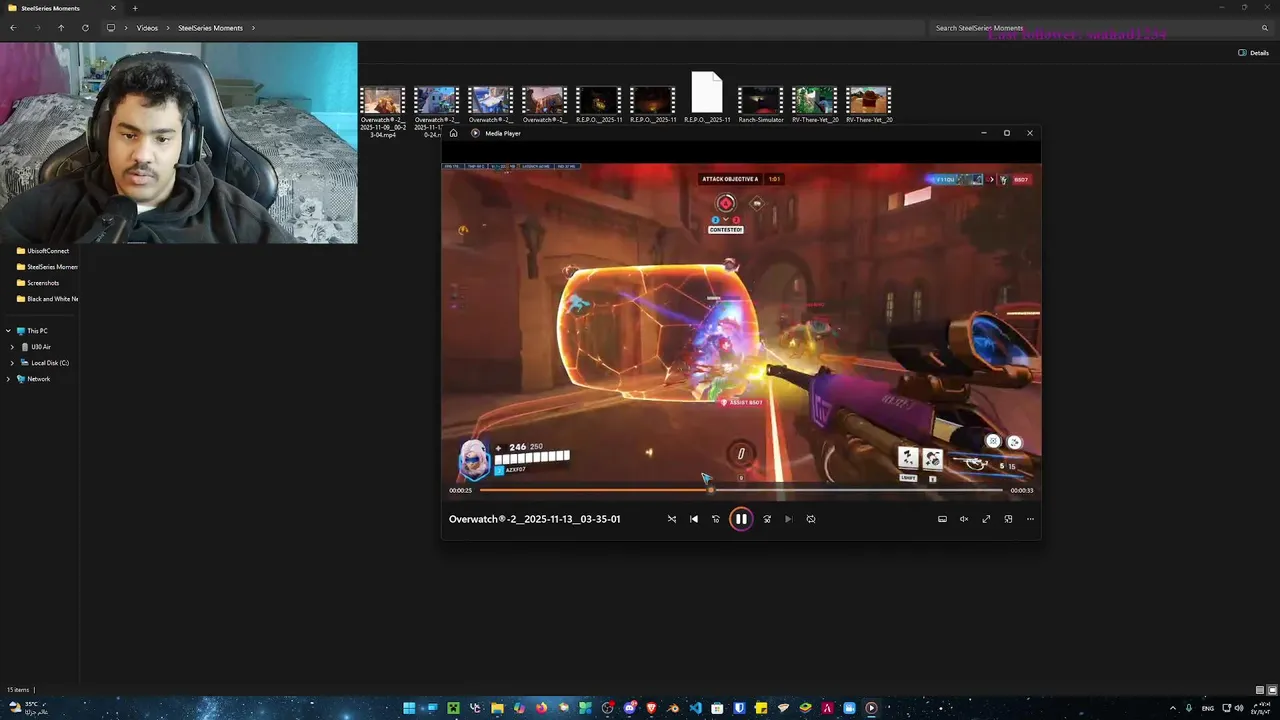
Task: Click the PC monitor icon in address bar
Action: point(111,28)
